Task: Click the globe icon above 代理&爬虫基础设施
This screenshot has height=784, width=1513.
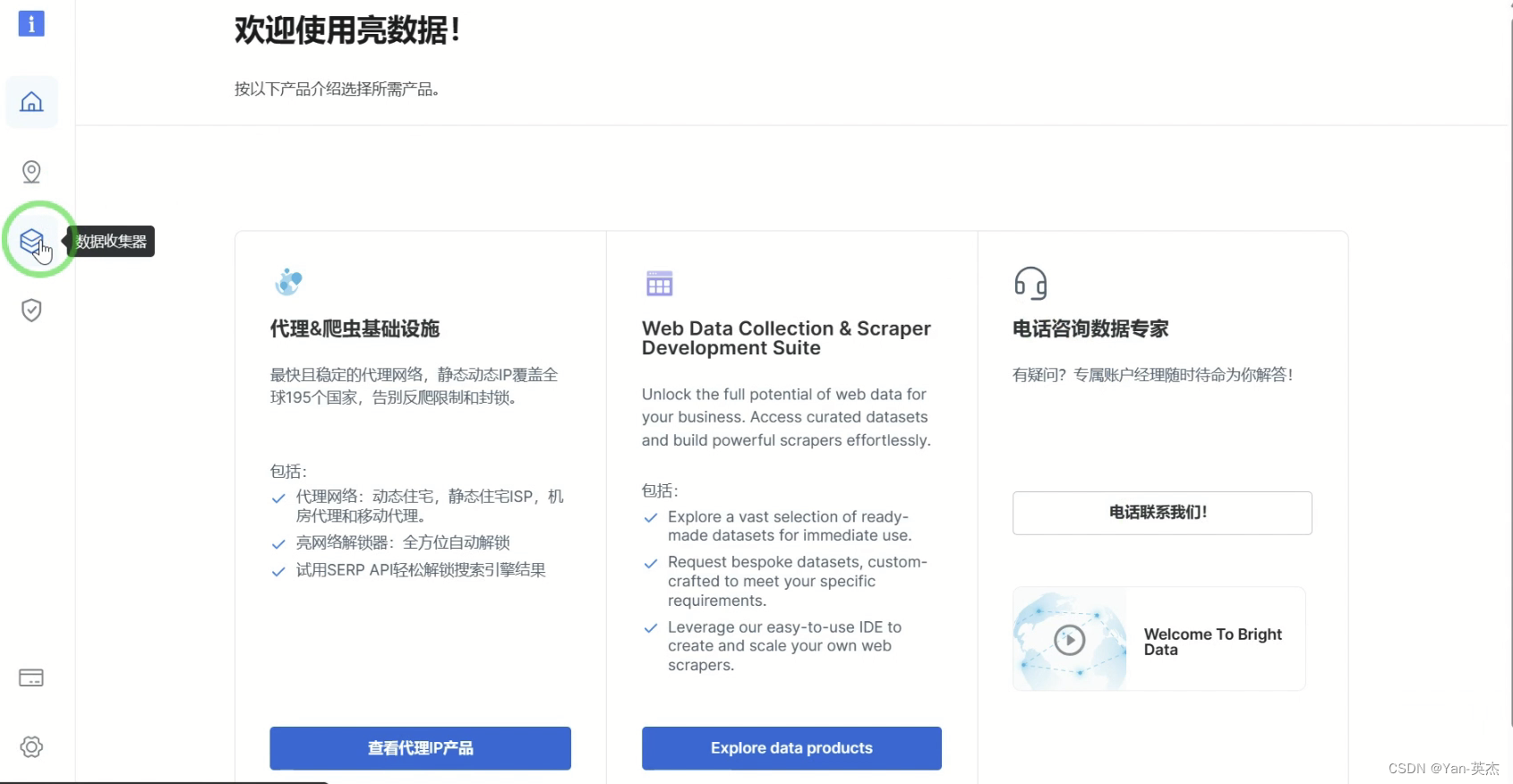Action: point(288,282)
